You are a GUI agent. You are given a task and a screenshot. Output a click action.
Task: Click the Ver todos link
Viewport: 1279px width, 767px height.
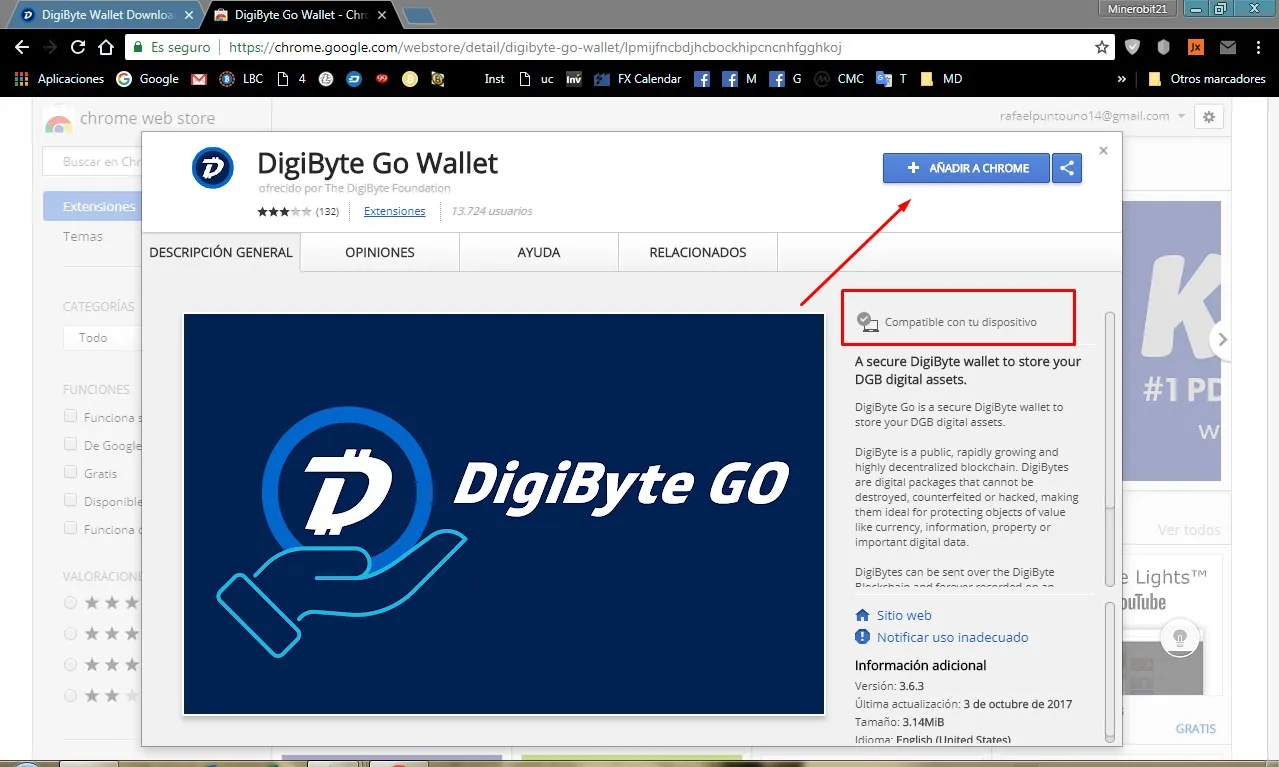click(x=1189, y=530)
